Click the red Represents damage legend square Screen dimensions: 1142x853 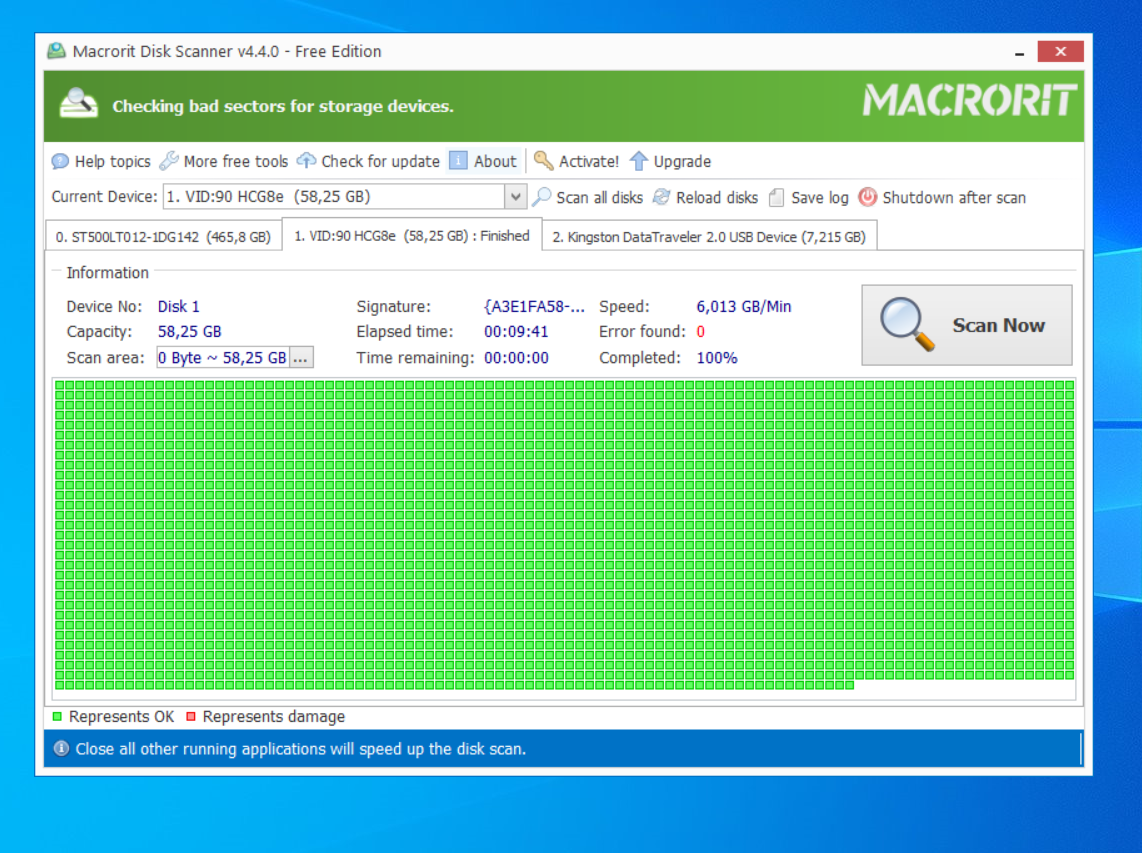[x=191, y=717]
